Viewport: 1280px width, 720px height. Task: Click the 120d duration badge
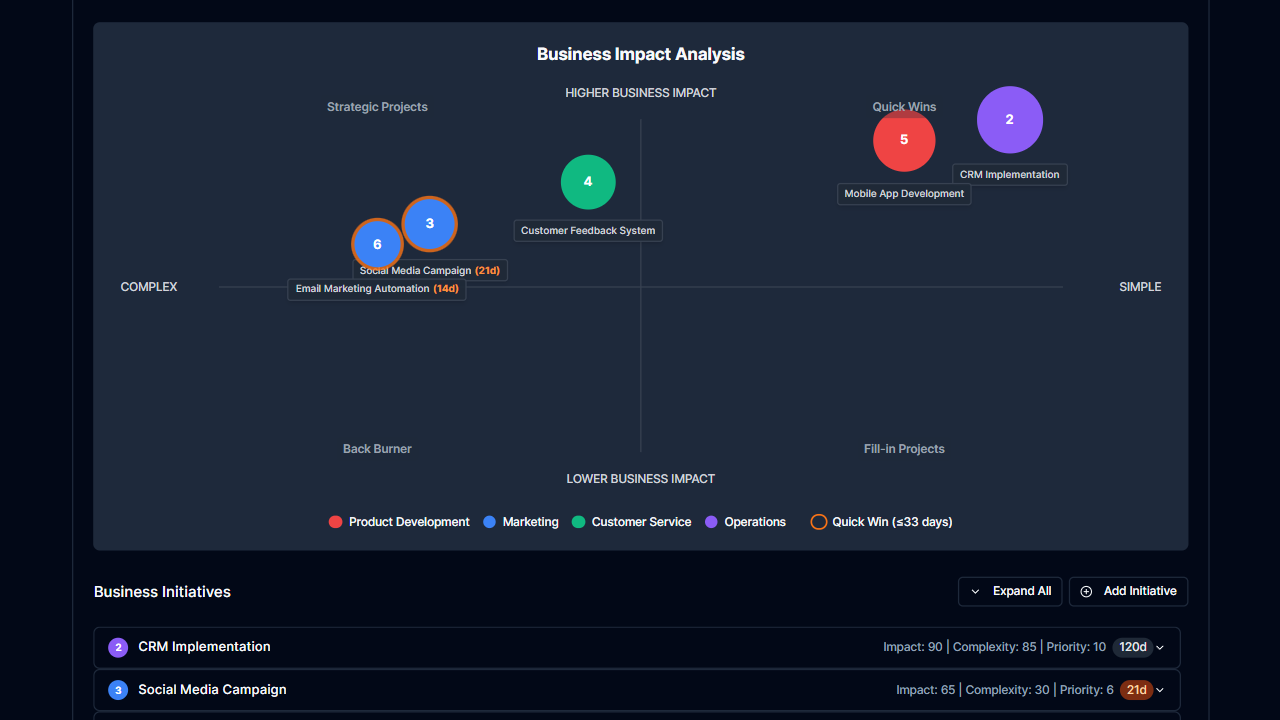coord(1134,647)
